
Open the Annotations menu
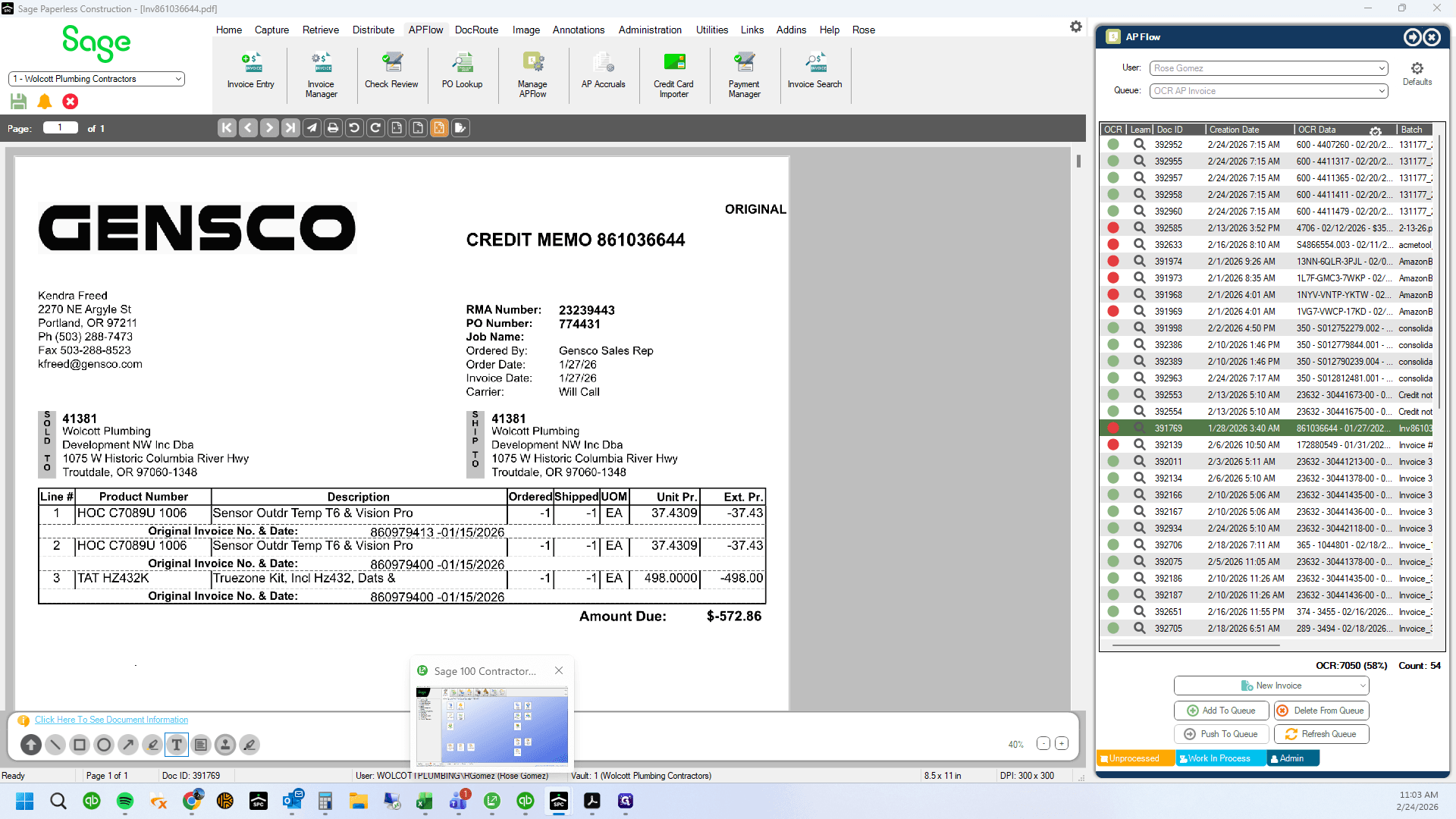pyautogui.click(x=578, y=30)
